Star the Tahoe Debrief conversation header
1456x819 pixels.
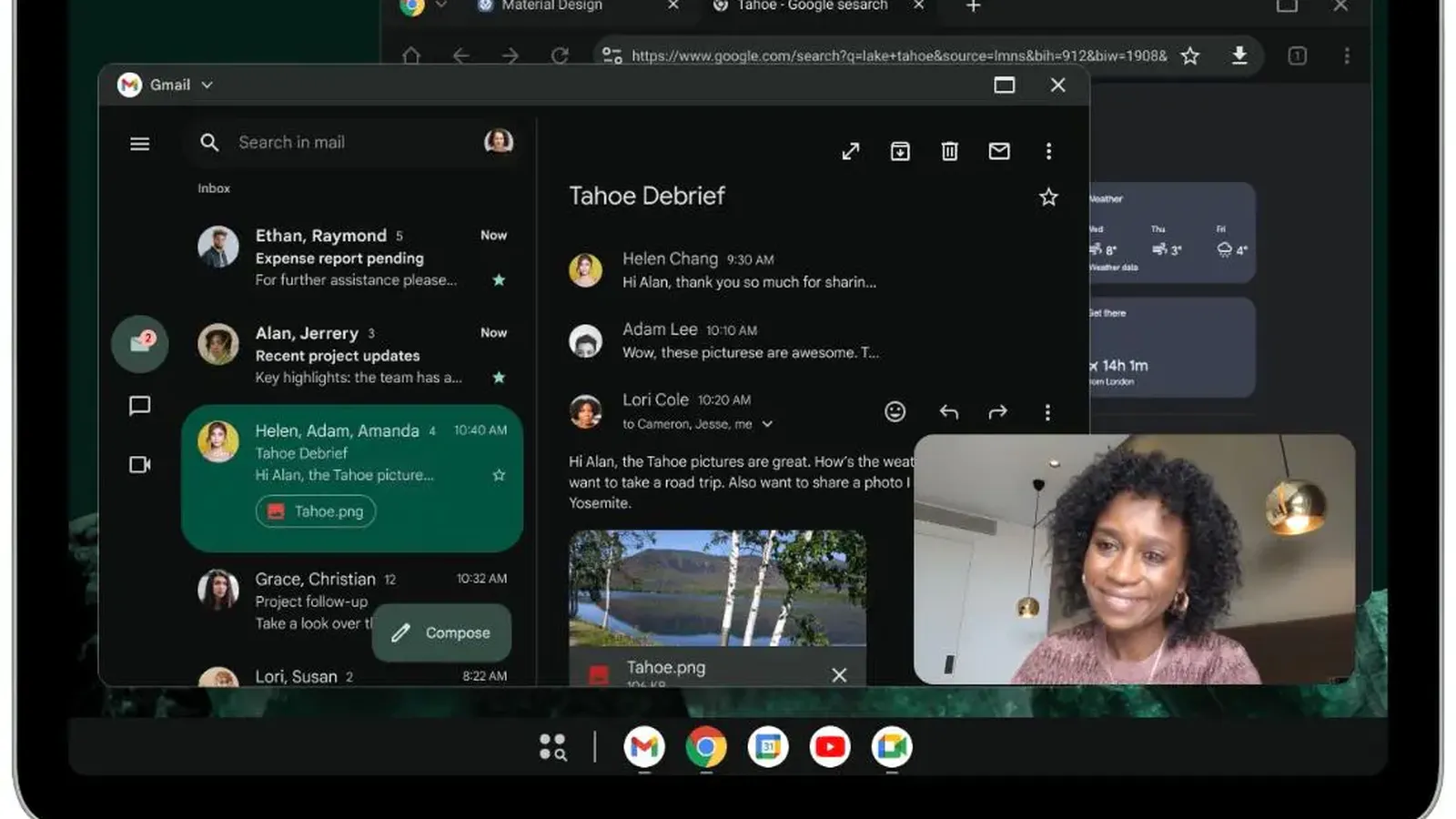(x=1048, y=197)
